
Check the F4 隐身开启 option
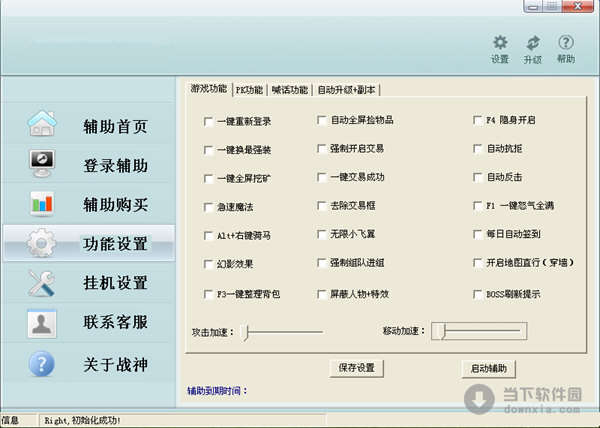[x=478, y=121]
